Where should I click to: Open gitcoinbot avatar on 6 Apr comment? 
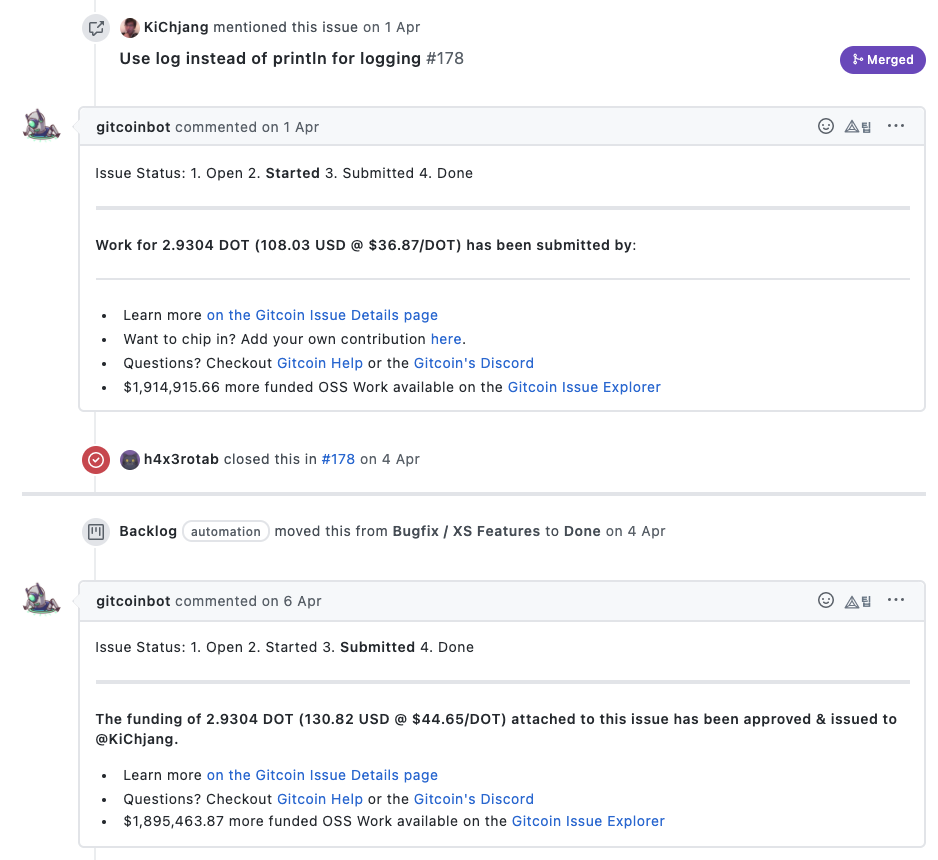tap(41, 599)
